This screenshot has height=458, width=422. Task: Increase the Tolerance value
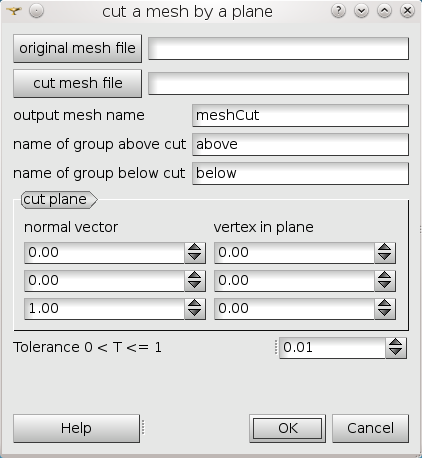(396, 343)
